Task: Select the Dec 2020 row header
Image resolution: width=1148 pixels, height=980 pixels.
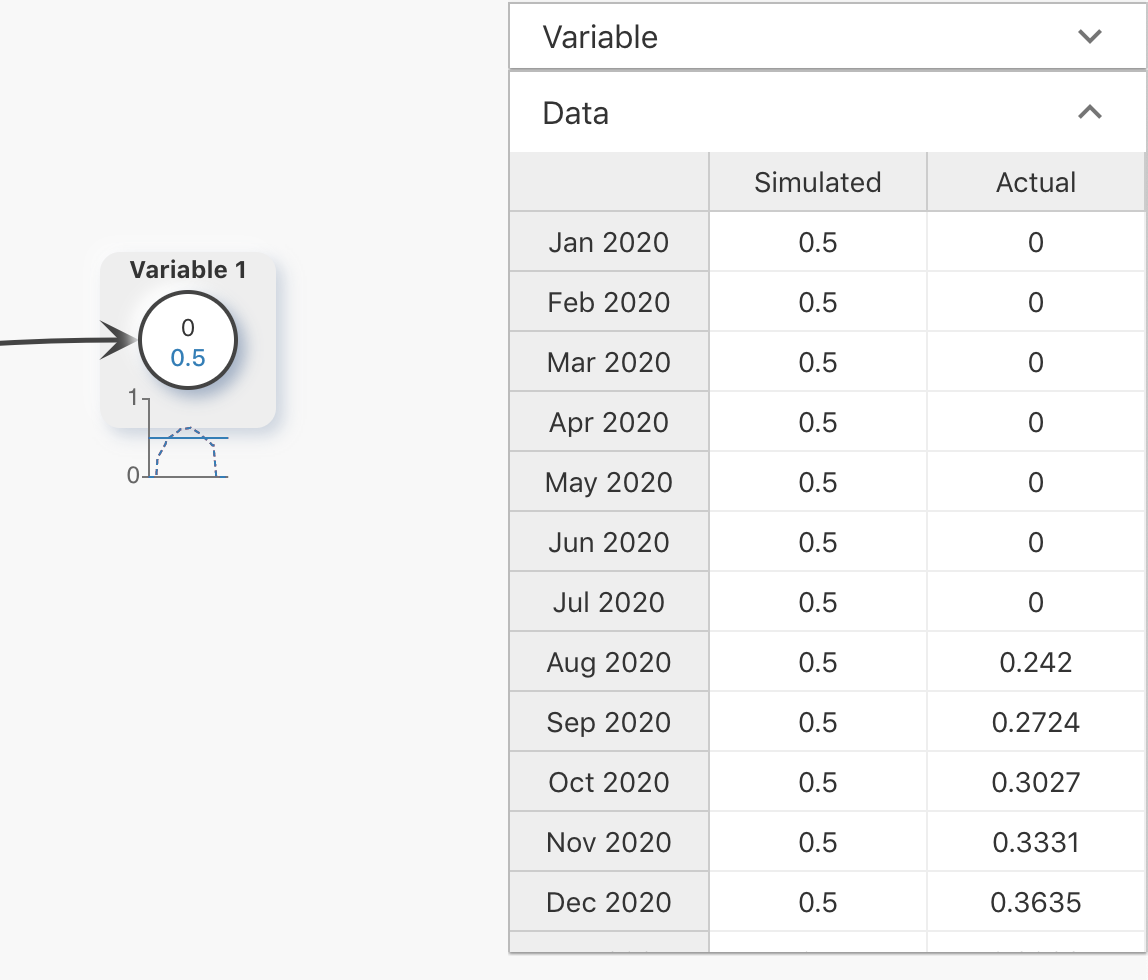Action: 609,902
